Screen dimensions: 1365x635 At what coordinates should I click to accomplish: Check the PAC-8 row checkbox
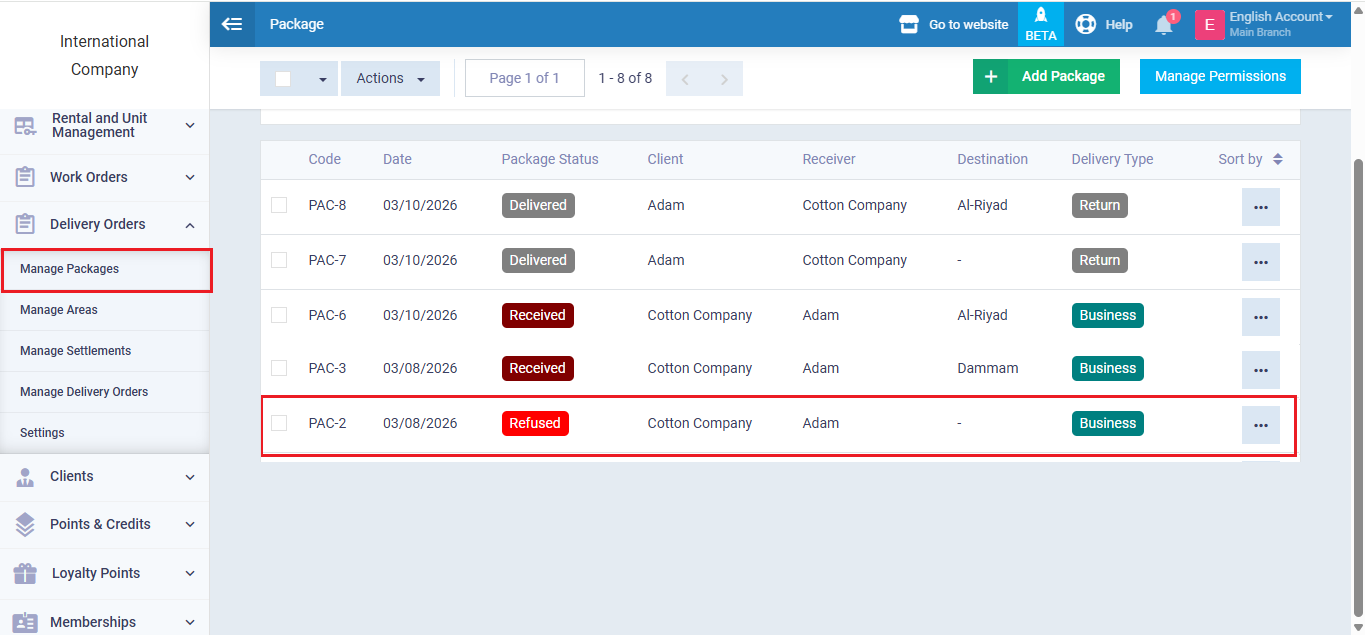[x=279, y=205]
